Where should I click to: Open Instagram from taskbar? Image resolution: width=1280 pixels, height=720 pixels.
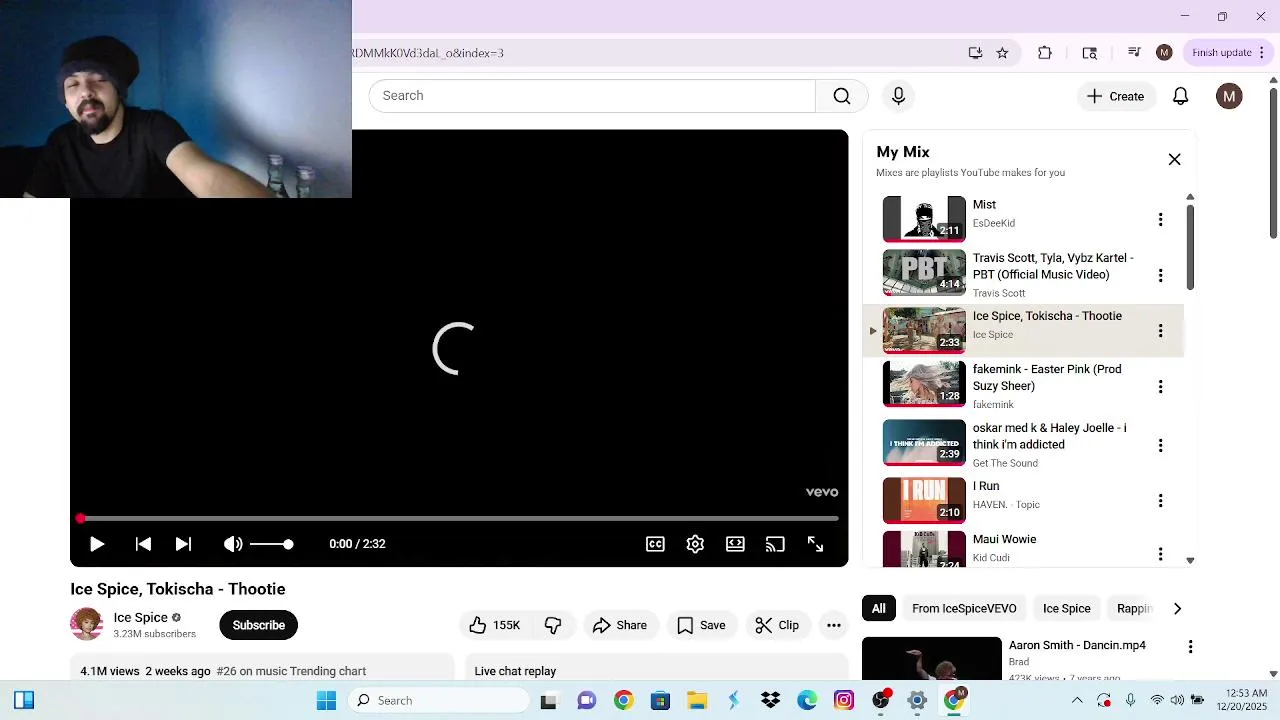(x=844, y=700)
